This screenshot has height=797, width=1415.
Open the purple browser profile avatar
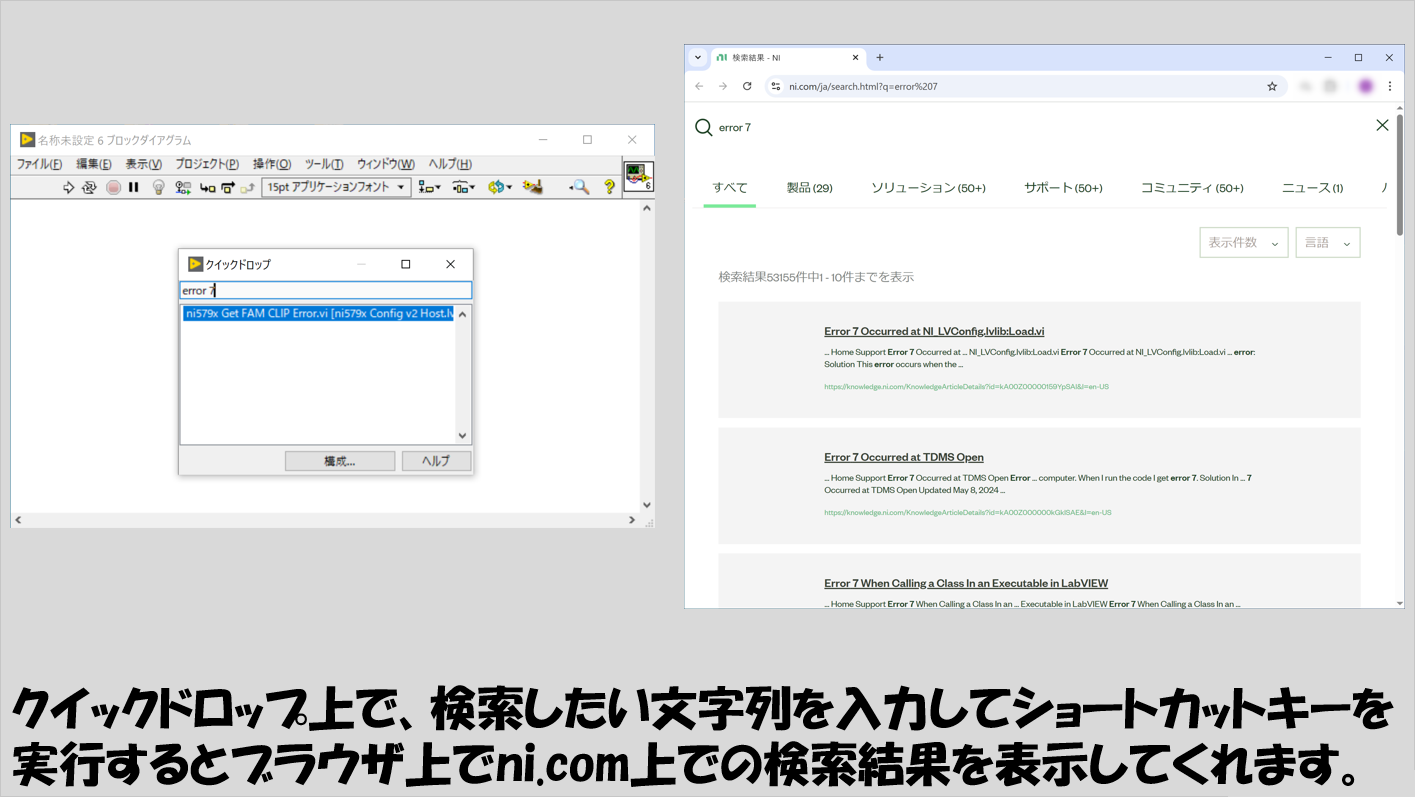click(x=1365, y=87)
